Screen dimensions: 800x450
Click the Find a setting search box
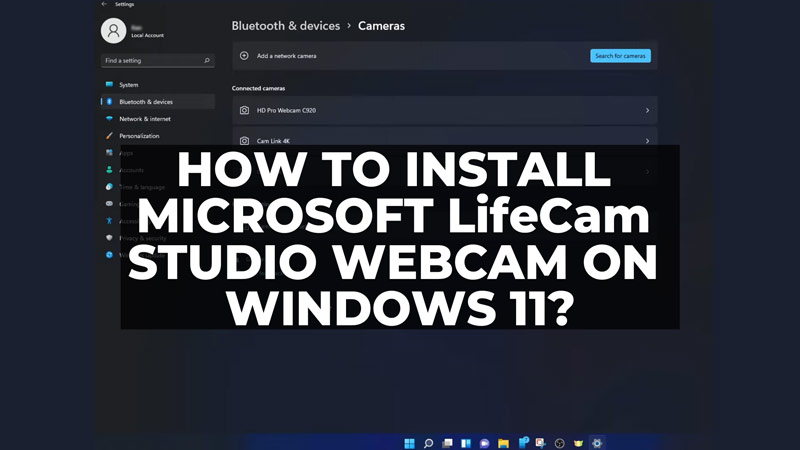coord(157,60)
